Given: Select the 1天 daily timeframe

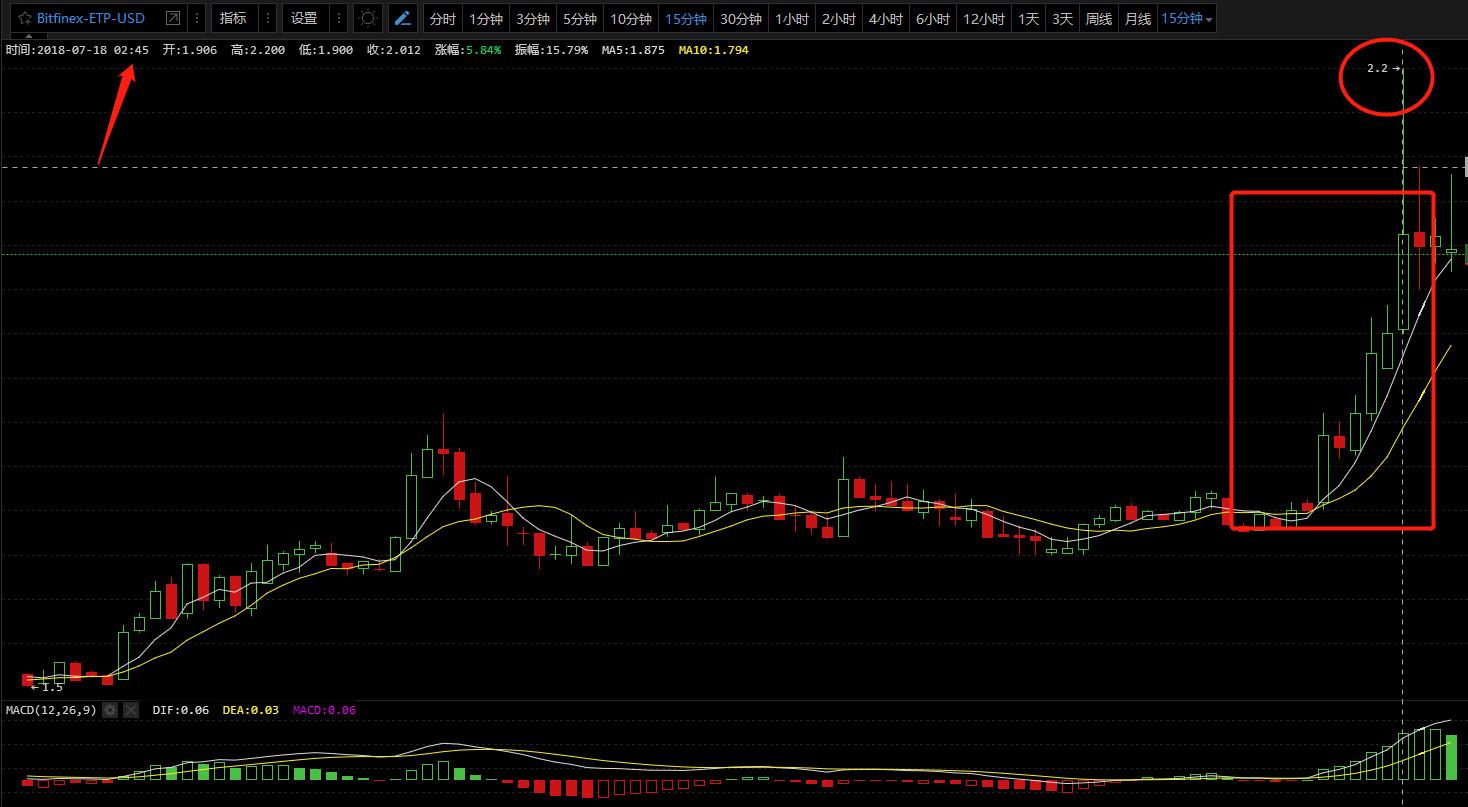Looking at the screenshot, I should (x=1027, y=19).
